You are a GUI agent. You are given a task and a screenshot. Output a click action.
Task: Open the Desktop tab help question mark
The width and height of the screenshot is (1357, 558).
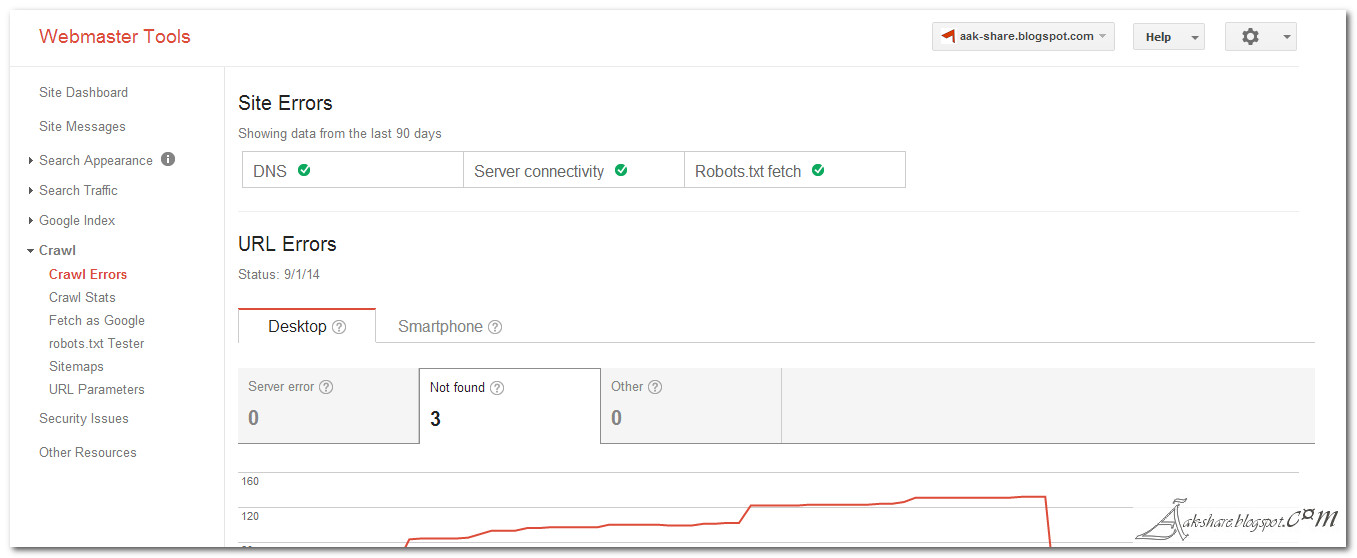(x=339, y=327)
